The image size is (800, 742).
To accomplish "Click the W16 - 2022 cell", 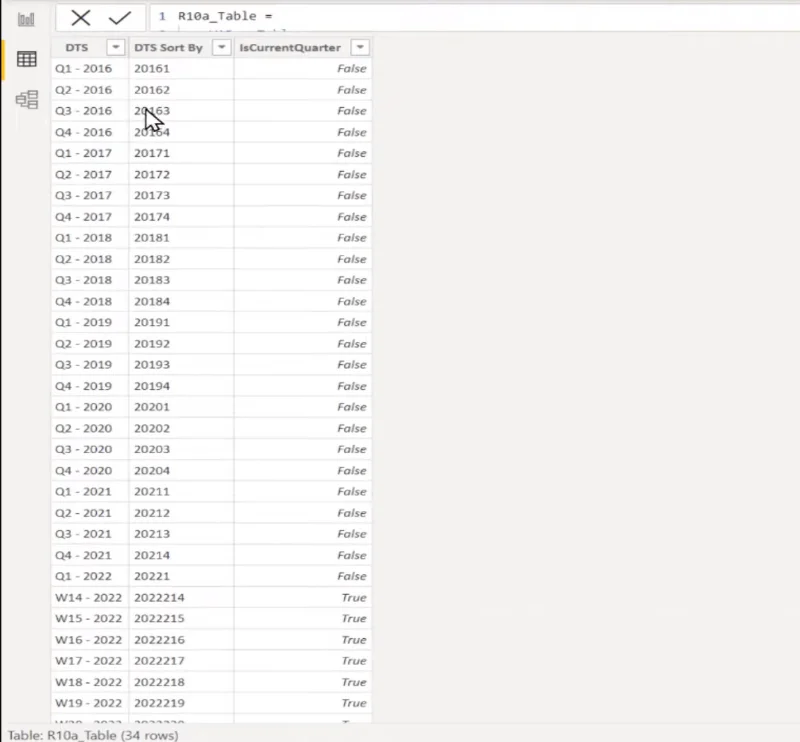I will [x=90, y=640].
